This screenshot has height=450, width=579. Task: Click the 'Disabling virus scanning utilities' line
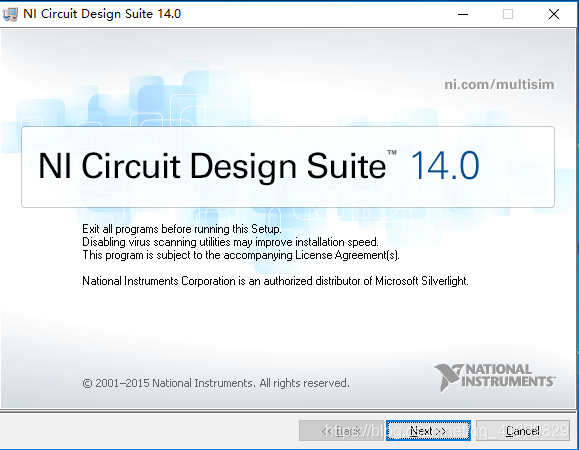[230, 242]
